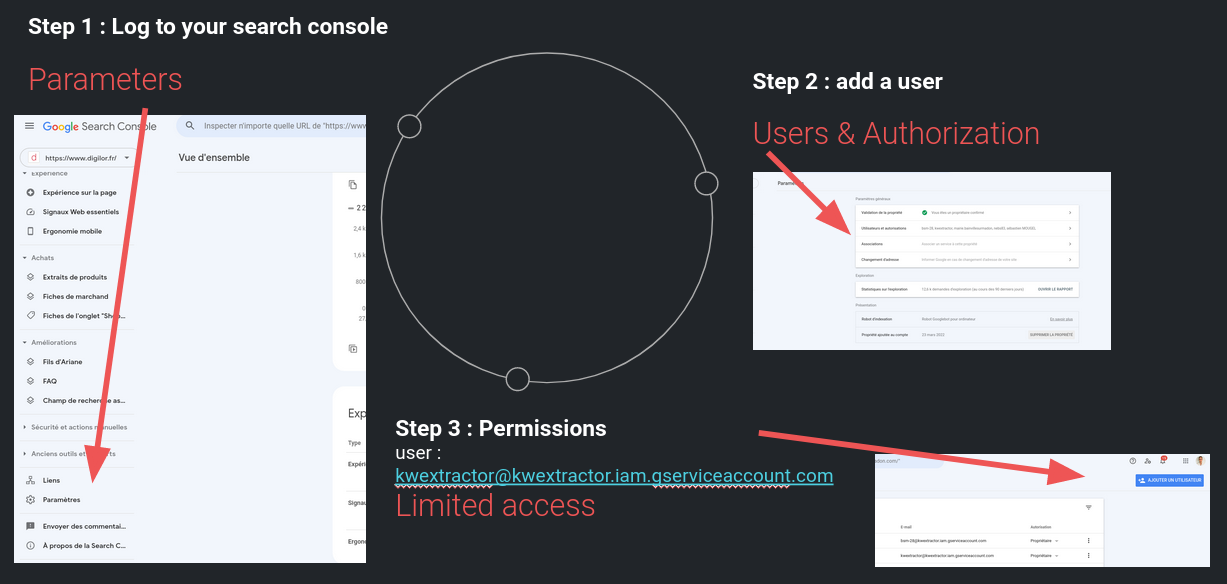This screenshot has width=1227, height=584.
Task: Open the account profile avatar
Action: pos(1200,461)
